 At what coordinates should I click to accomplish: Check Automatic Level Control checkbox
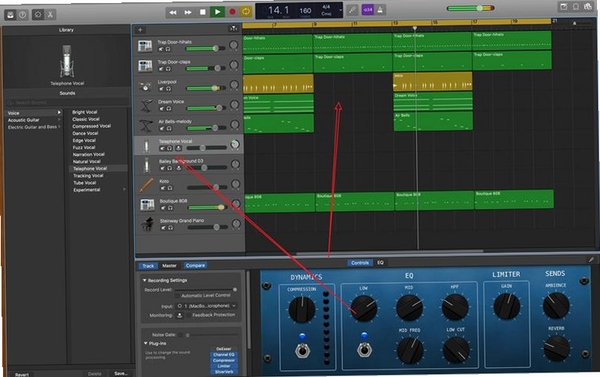pos(177,296)
